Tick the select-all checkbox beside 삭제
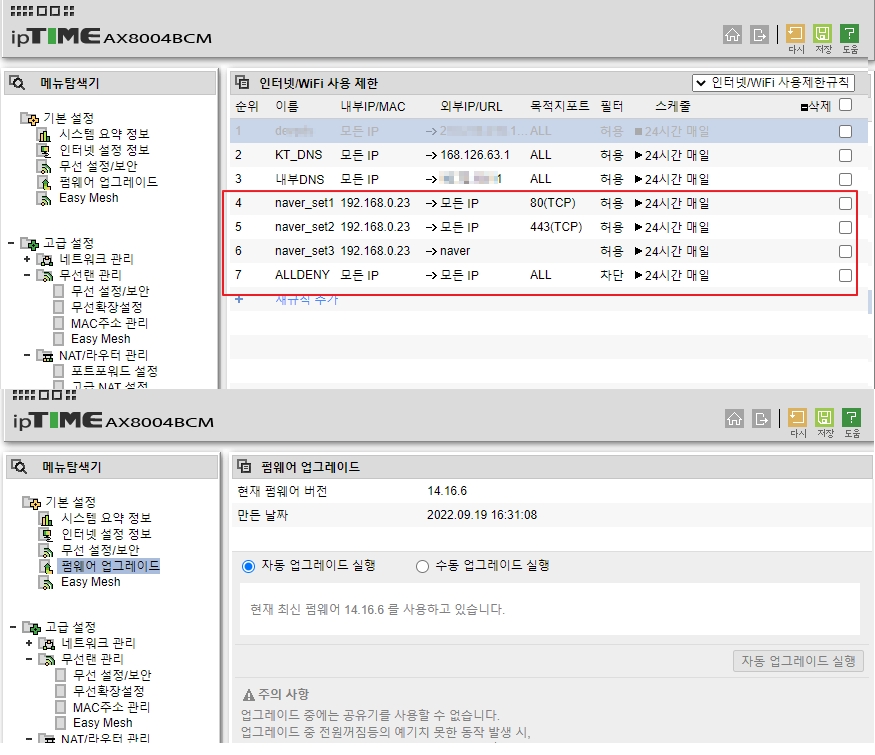 [845, 105]
